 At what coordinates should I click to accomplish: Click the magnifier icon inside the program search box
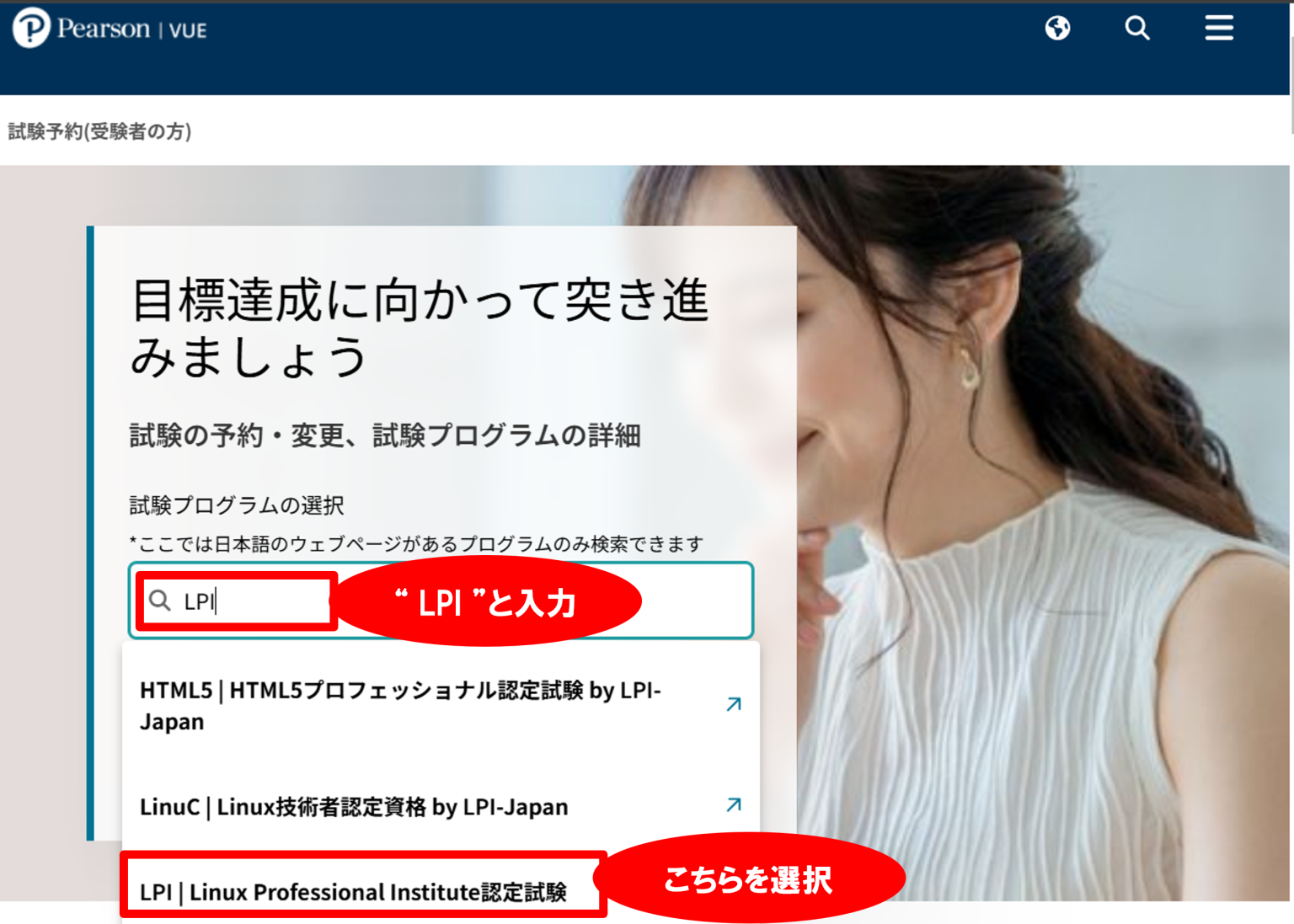tap(159, 601)
